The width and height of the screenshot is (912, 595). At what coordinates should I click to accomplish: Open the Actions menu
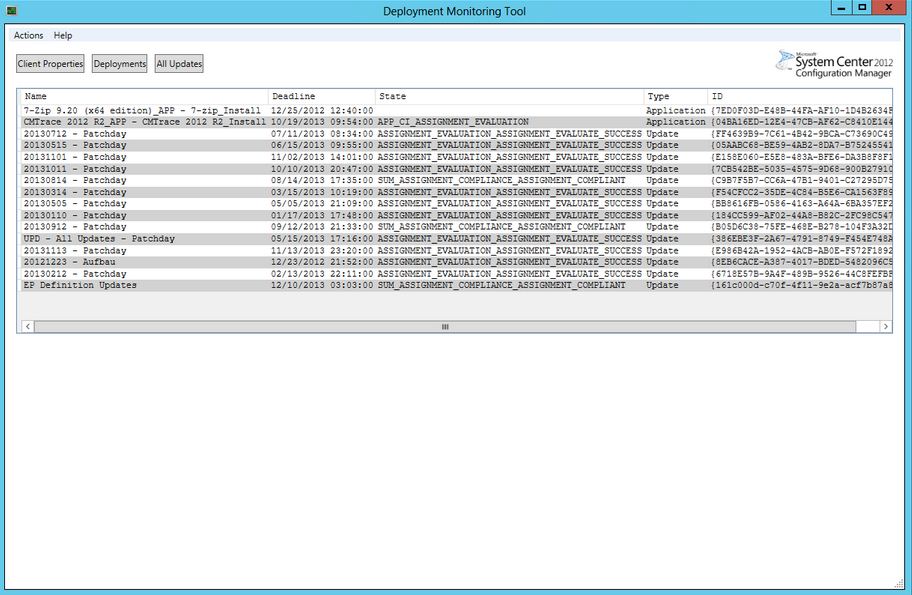[x=28, y=35]
